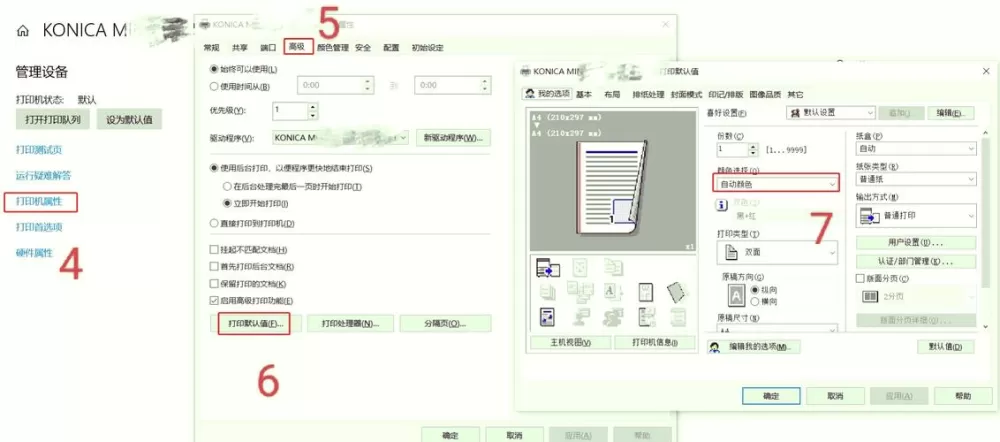Click the A4 page preview thumbnail
The image size is (1000, 442).
click(x=611, y=188)
